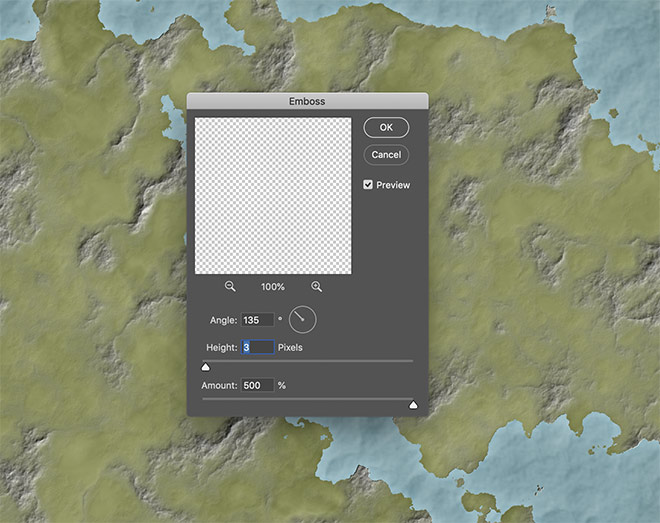Viewport: 660px width, 523px height.
Task: Click the Amount slider handle
Action: pos(412,405)
